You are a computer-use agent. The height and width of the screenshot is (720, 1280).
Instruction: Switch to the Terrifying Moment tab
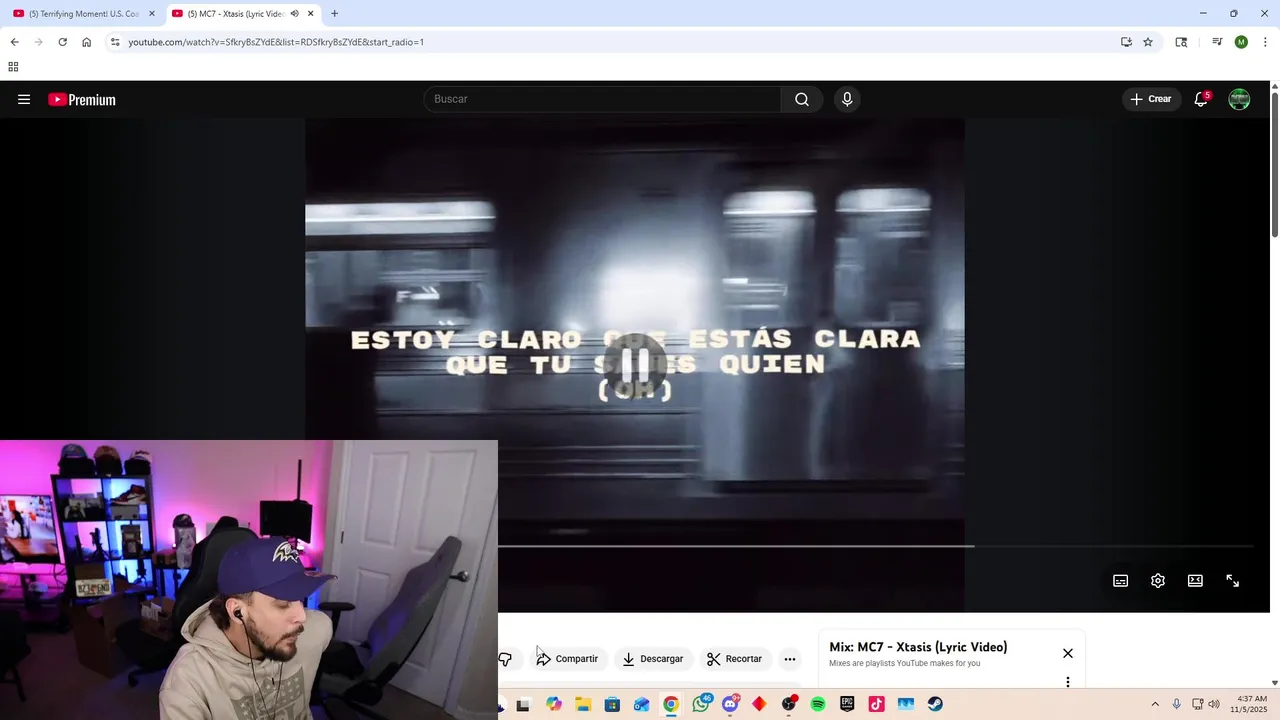point(84,14)
